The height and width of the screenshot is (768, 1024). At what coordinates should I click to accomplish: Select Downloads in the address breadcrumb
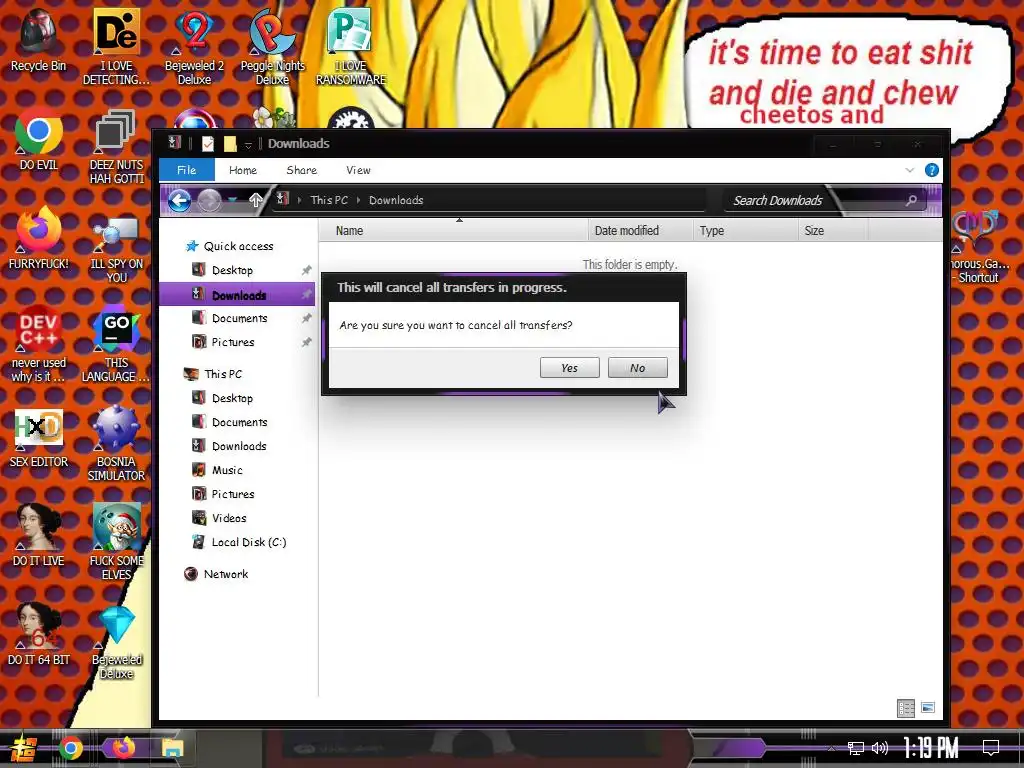pos(396,200)
